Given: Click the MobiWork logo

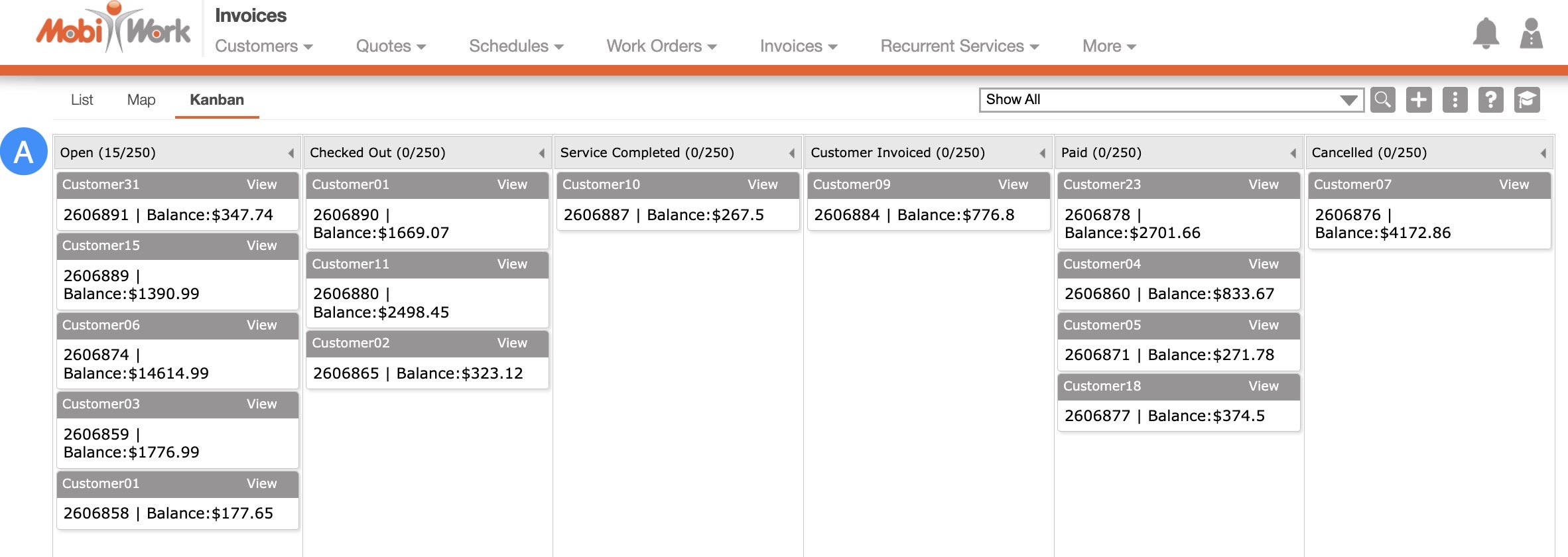Looking at the screenshot, I should coord(113,29).
